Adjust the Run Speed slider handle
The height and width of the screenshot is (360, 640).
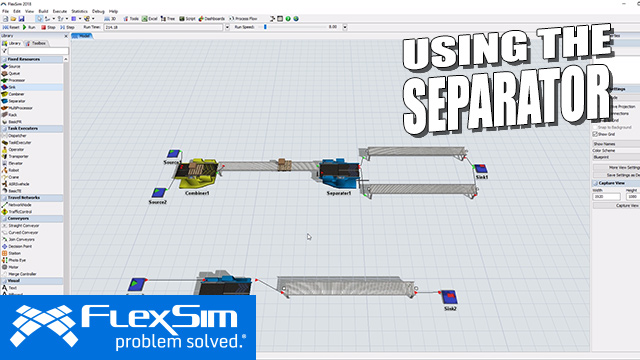click(265, 27)
